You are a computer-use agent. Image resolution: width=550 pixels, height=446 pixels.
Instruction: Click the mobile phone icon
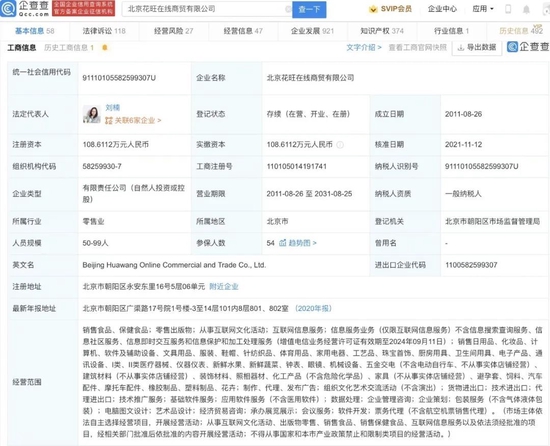[x=508, y=9]
